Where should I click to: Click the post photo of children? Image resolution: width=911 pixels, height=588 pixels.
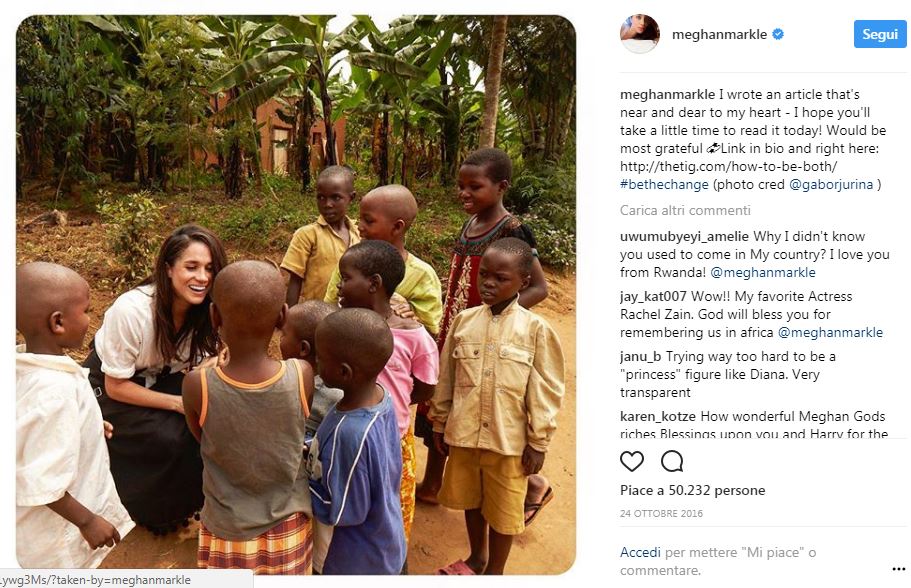296,294
